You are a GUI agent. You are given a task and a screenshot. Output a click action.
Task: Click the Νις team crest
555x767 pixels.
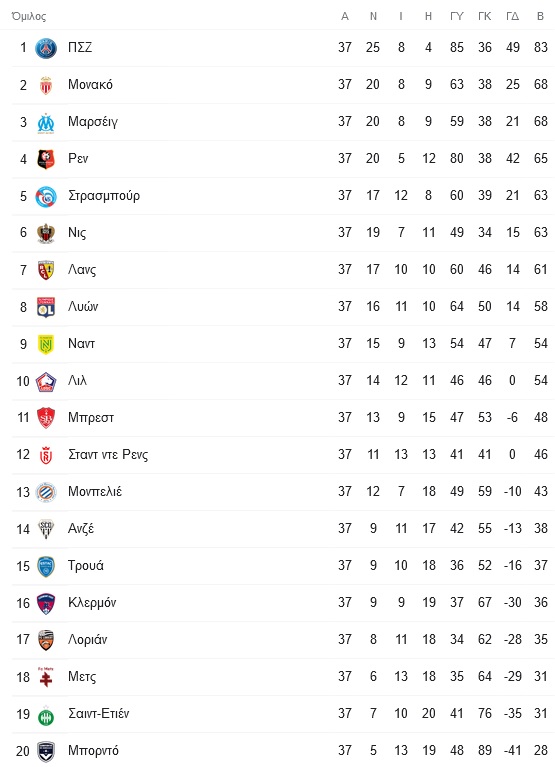click(x=46, y=233)
